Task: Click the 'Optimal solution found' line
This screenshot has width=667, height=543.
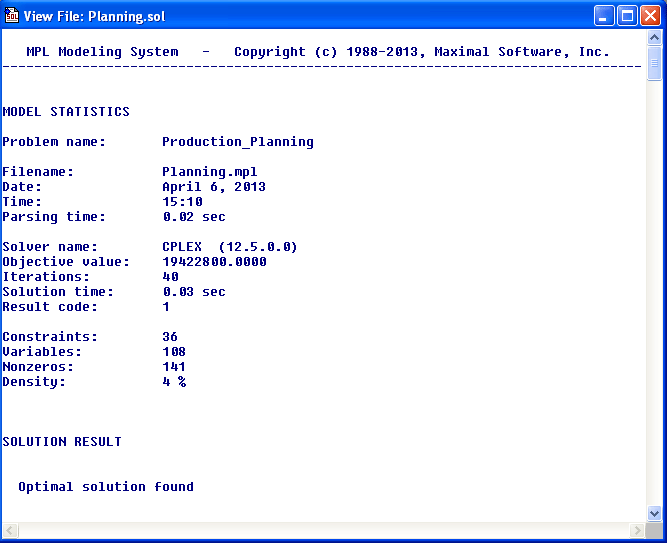Action: [106, 487]
